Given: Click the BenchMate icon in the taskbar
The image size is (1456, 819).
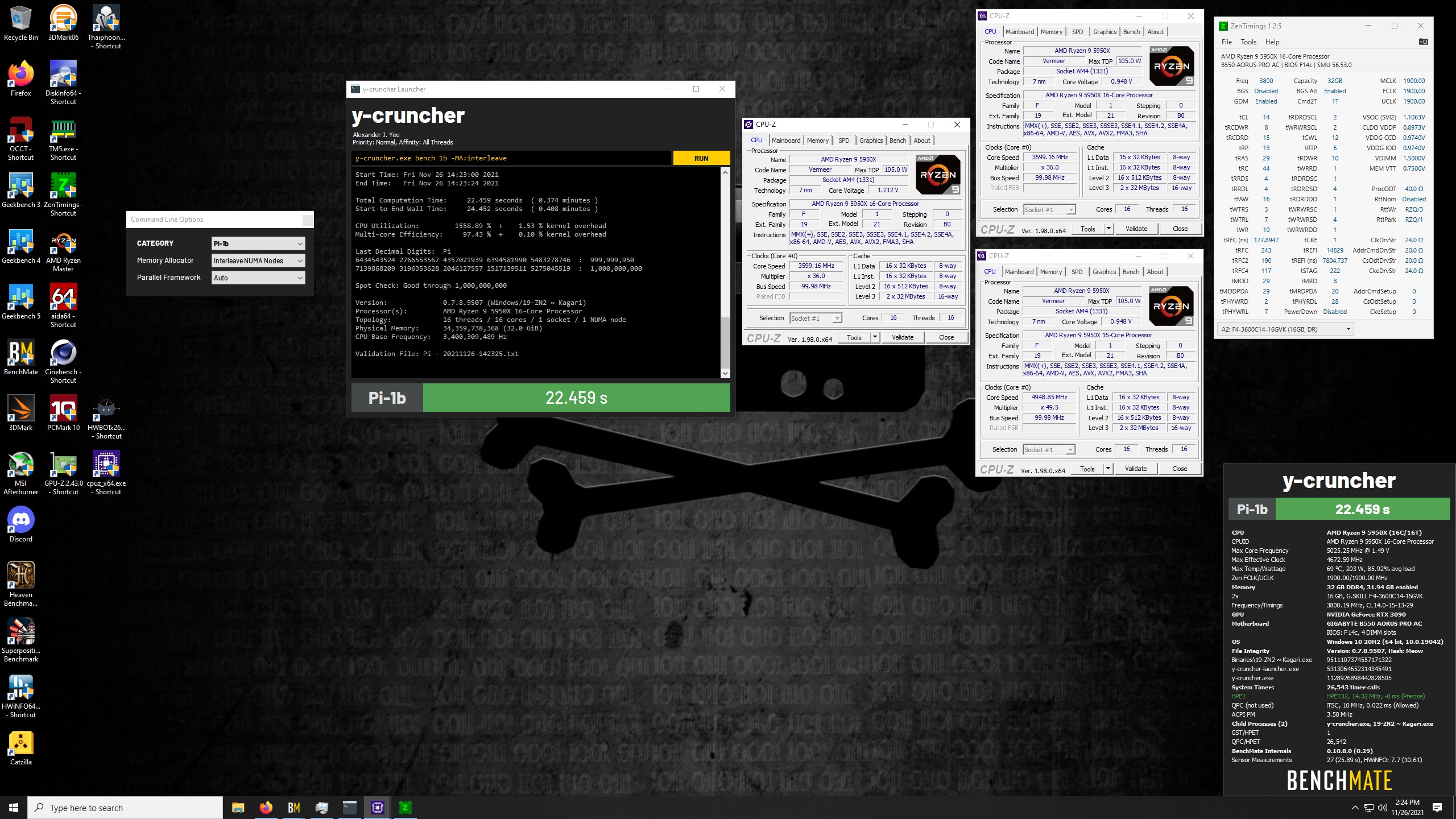Looking at the screenshot, I should click(x=293, y=807).
